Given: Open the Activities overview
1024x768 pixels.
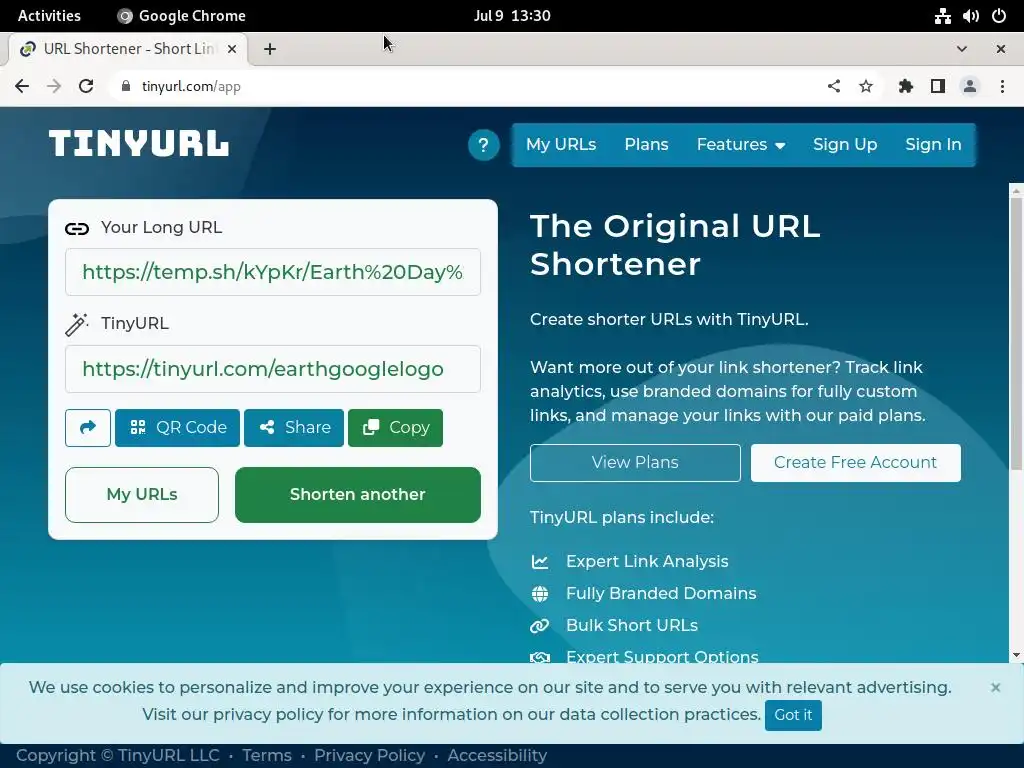Looking at the screenshot, I should (x=49, y=16).
